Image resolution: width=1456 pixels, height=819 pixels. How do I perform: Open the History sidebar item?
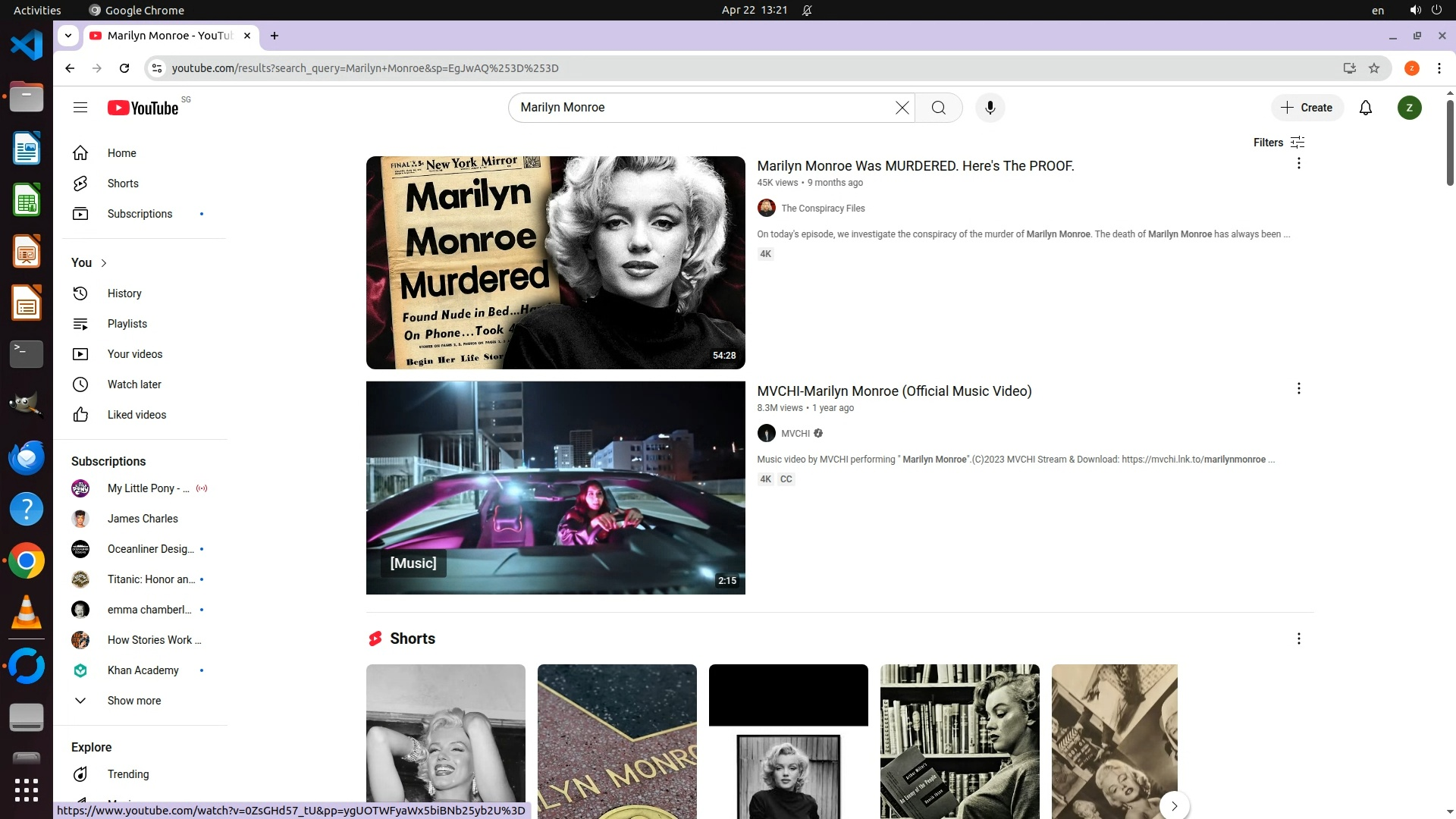[124, 293]
